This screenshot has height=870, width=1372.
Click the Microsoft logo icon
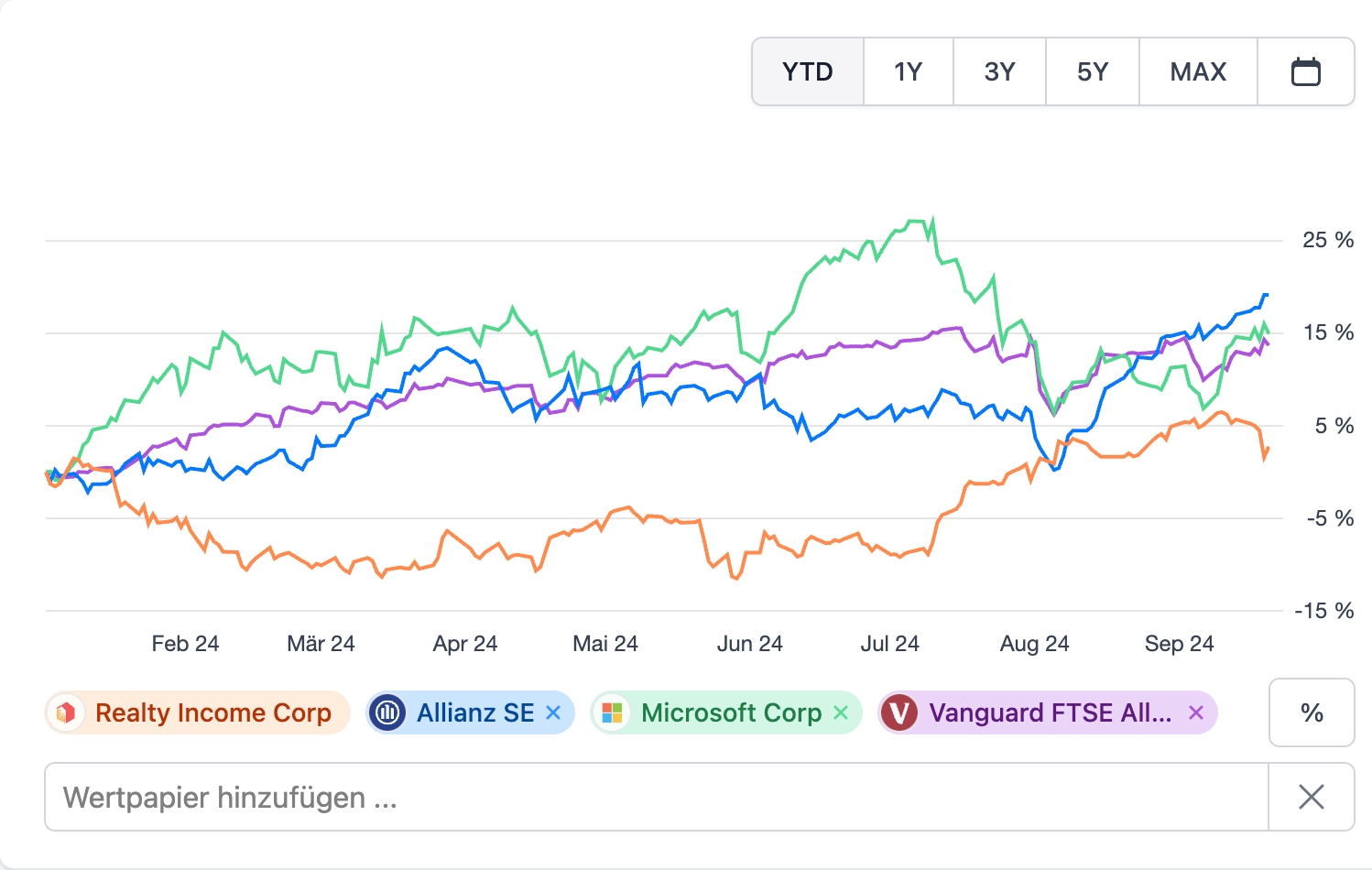pyautogui.click(x=613, y=712)
